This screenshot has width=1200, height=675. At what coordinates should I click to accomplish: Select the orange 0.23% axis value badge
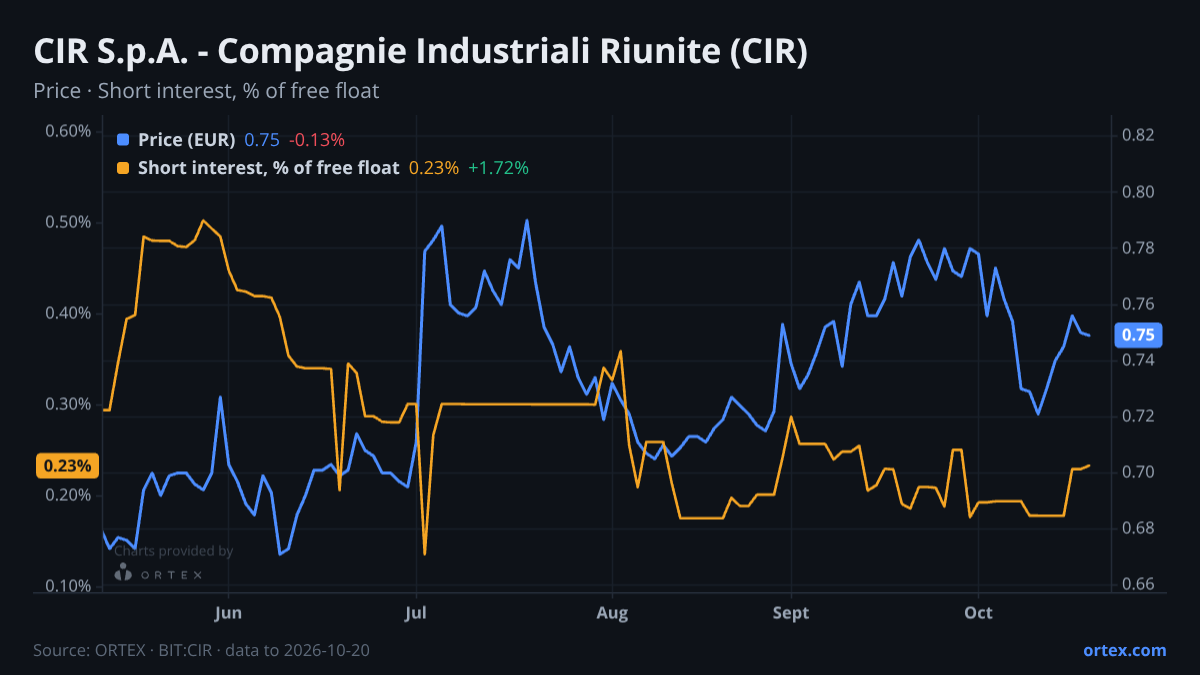pyautogui.click(x=67, y=465)
